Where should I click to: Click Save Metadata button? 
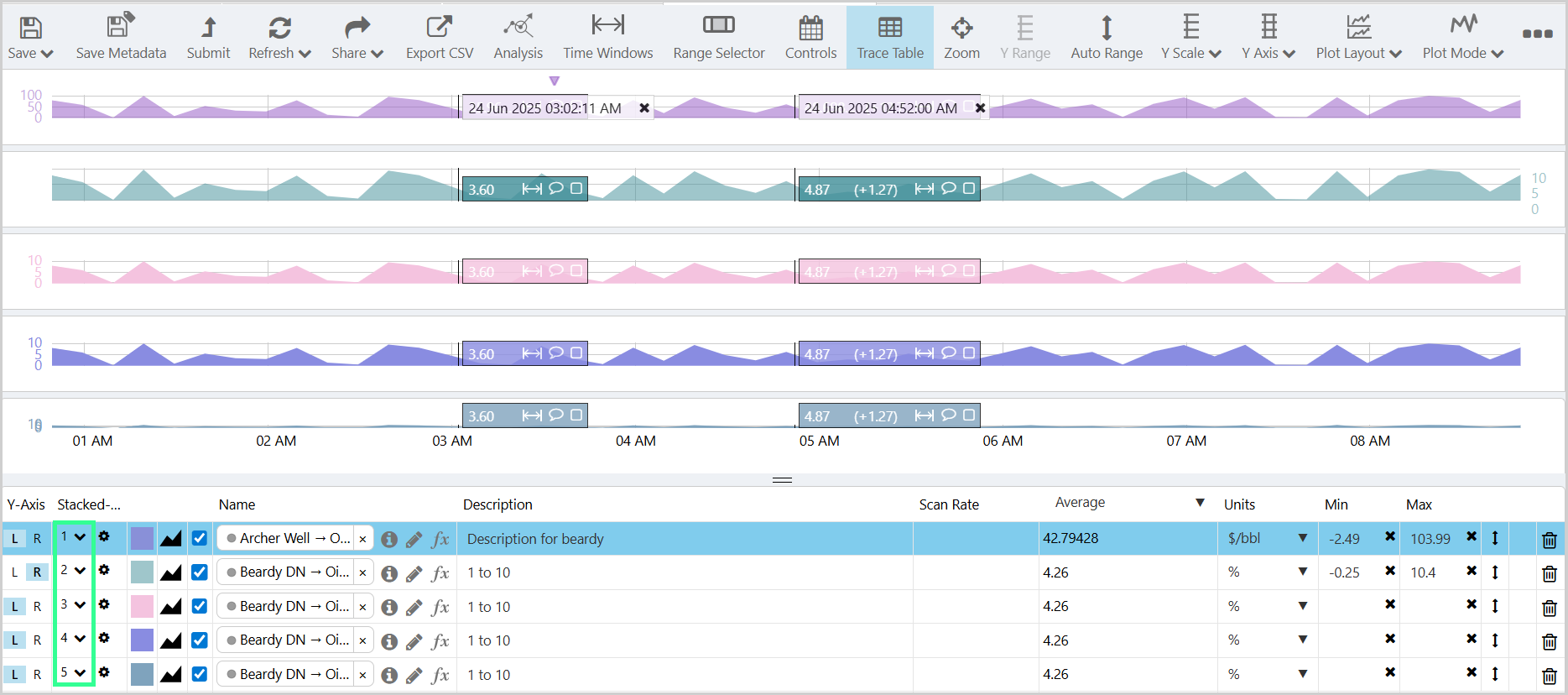click(121, 38)
